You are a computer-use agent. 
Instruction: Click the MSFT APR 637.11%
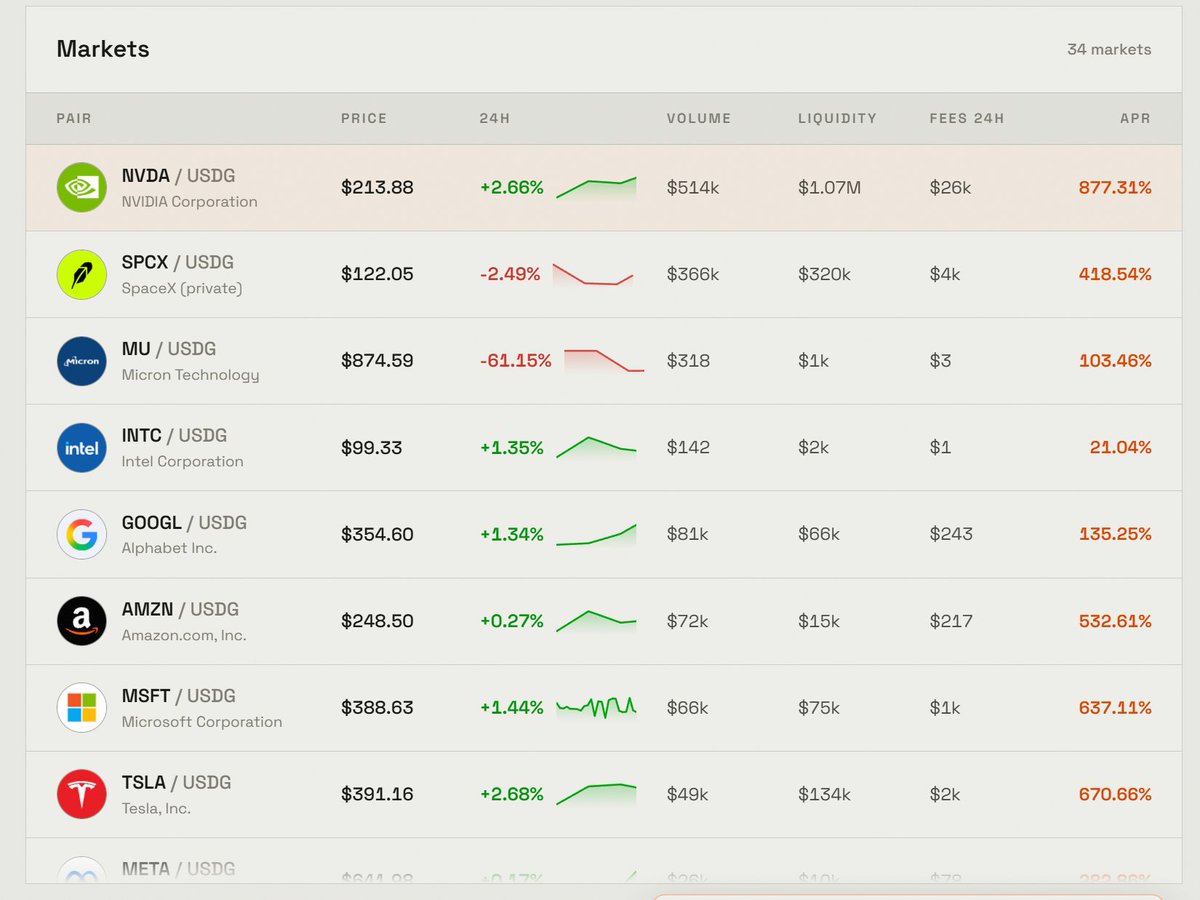click(1115, 707)
